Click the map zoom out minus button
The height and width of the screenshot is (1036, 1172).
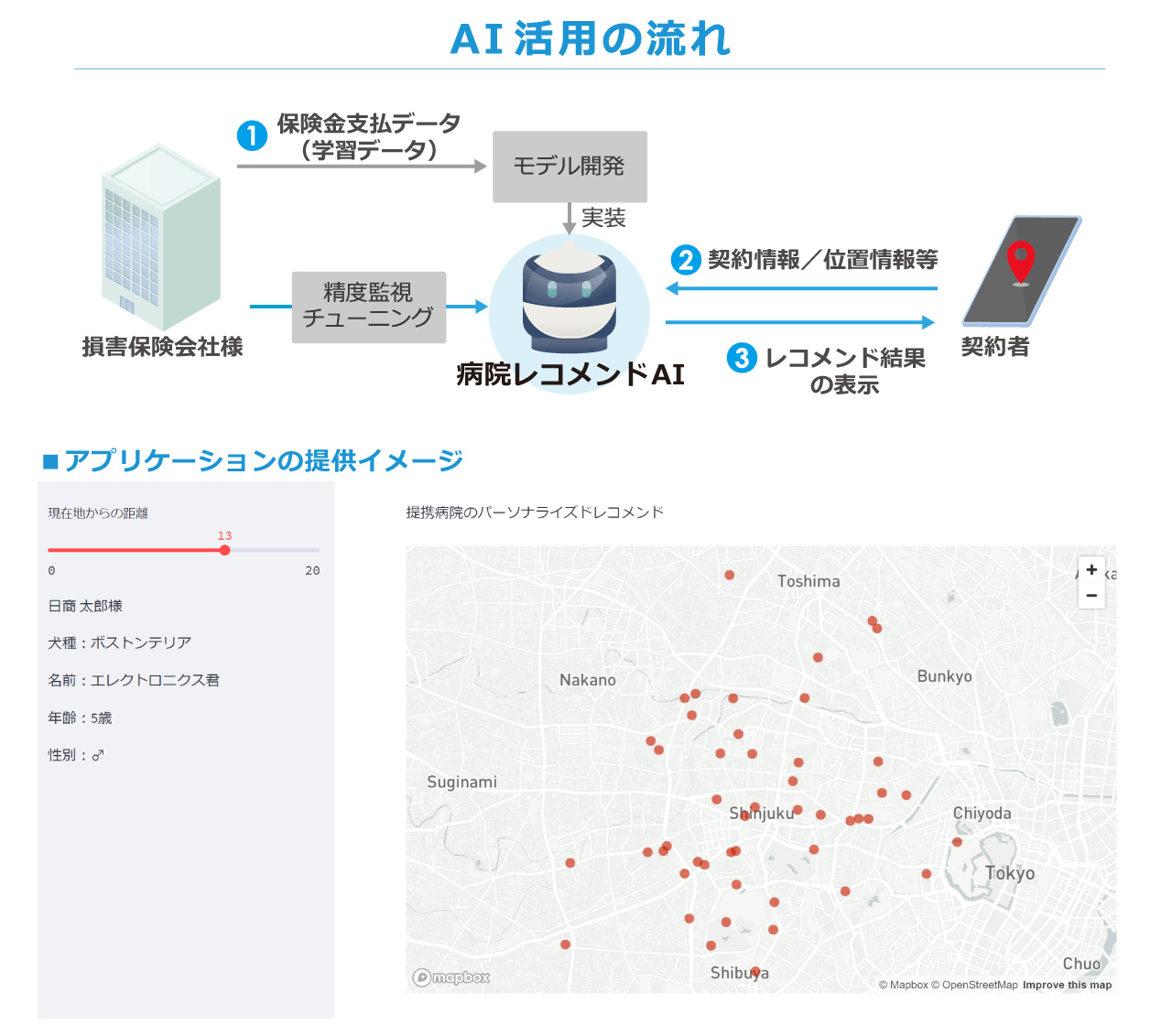pos(1091,596)
